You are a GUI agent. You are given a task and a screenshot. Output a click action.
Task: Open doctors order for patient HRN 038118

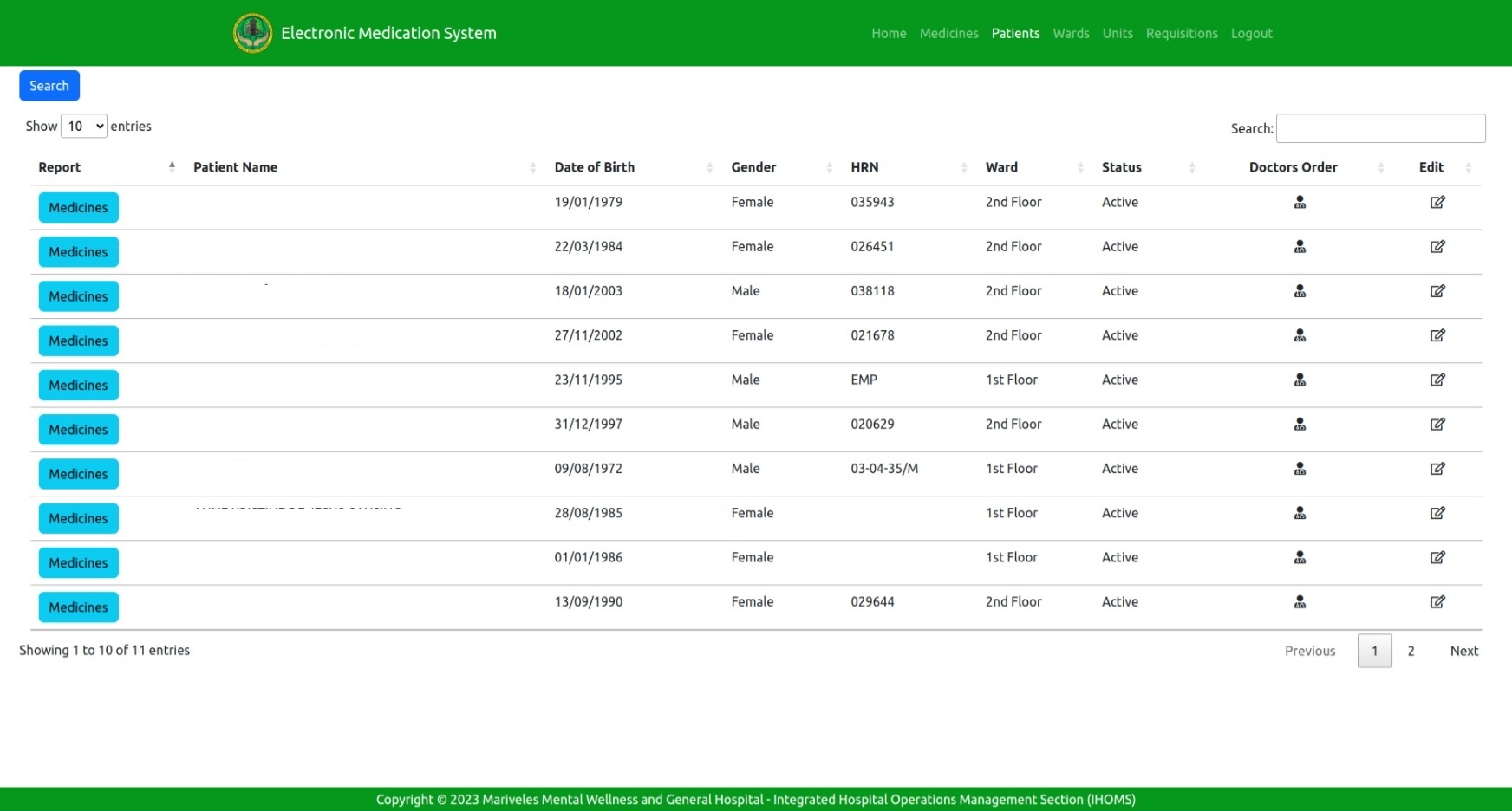(1299, 291)
